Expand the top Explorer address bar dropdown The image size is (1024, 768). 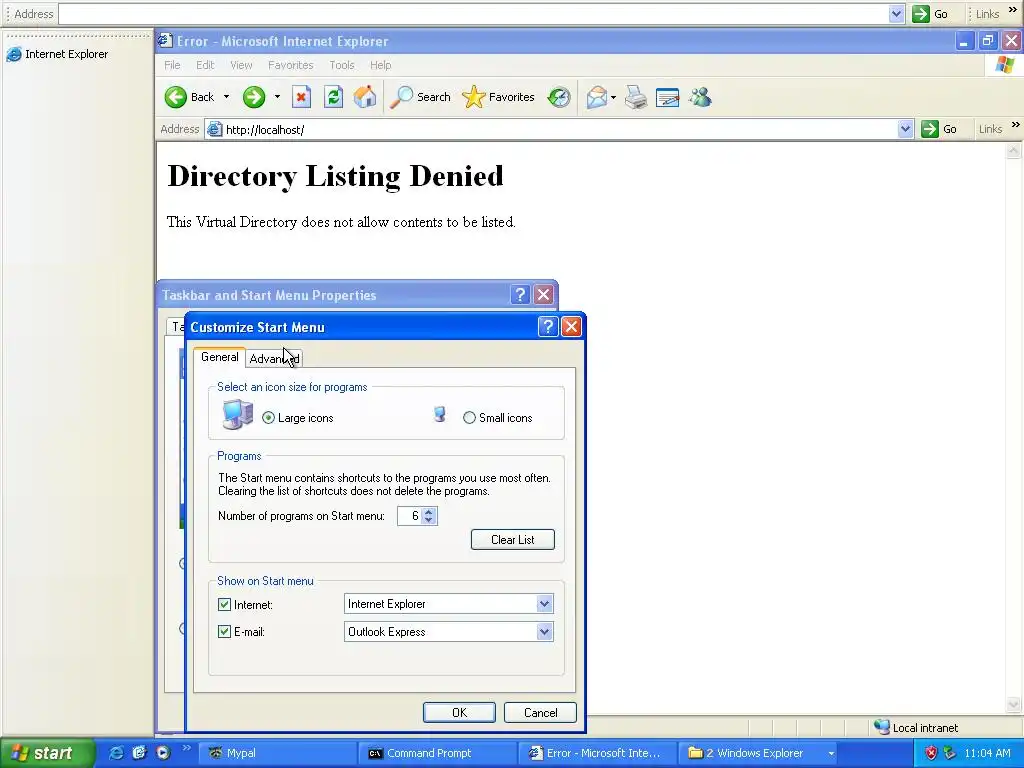(x=897, y=14)
